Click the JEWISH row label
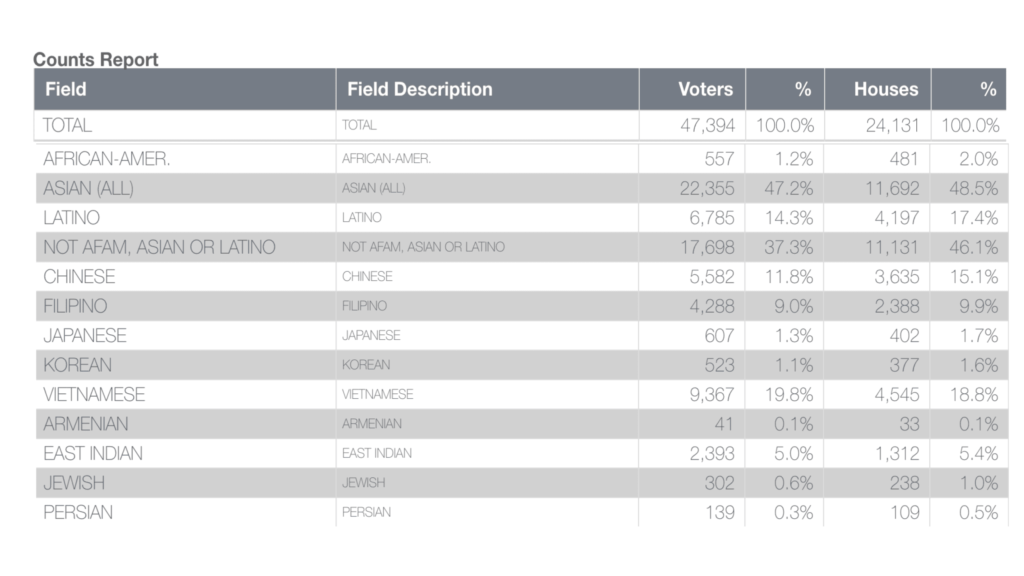Screen dimensions: 1024x576 coord(74,483)
